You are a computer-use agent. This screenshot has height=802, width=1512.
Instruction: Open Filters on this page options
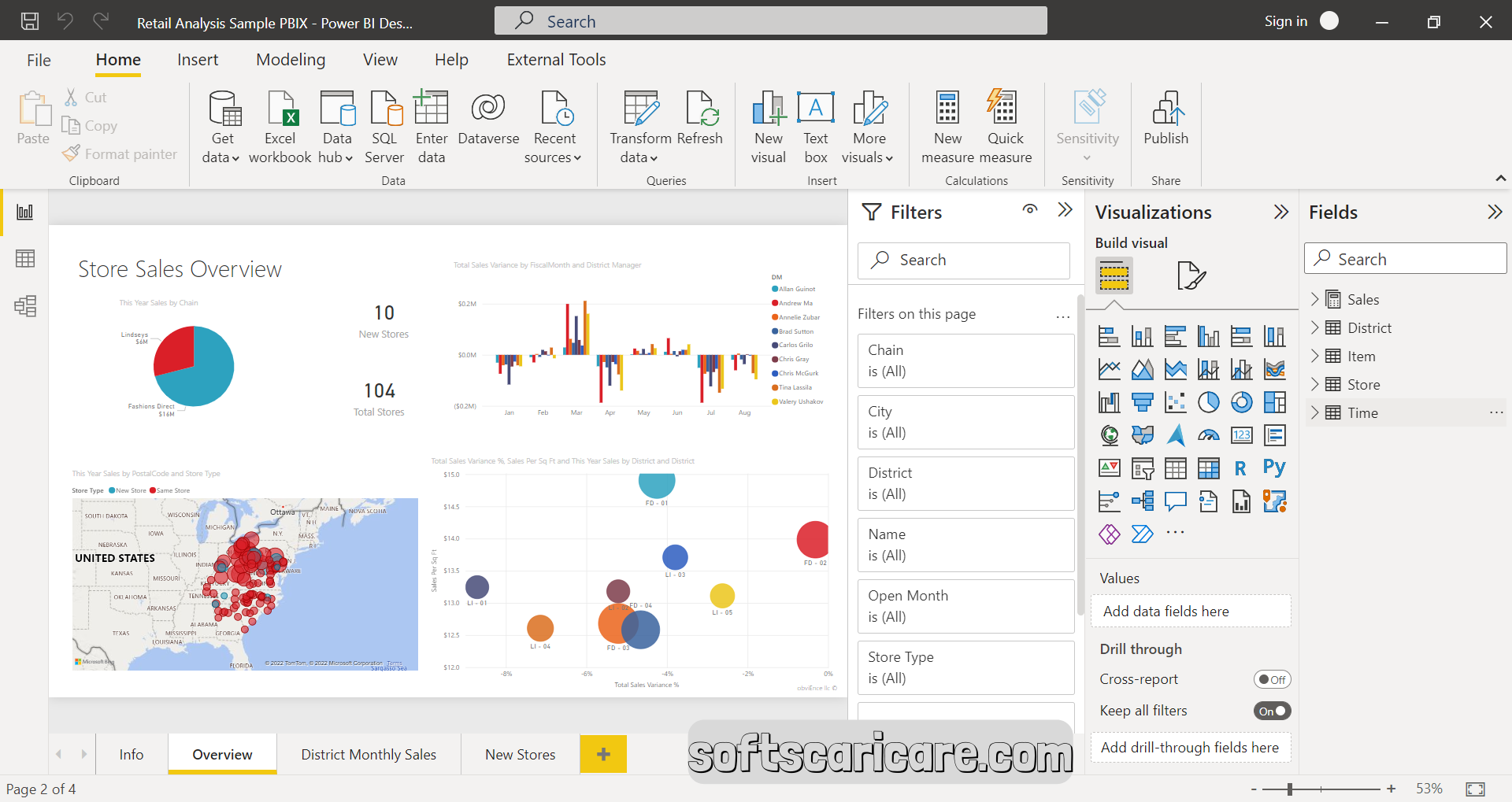1063,316
